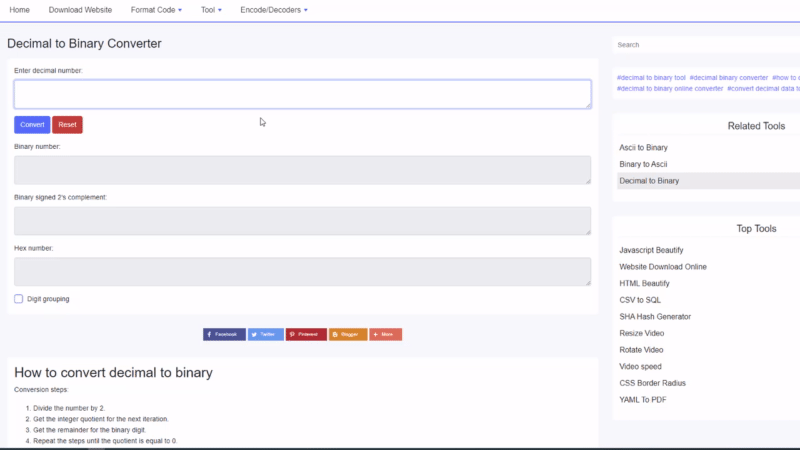Open Download Website in the navbar

(x=80, y=10)
